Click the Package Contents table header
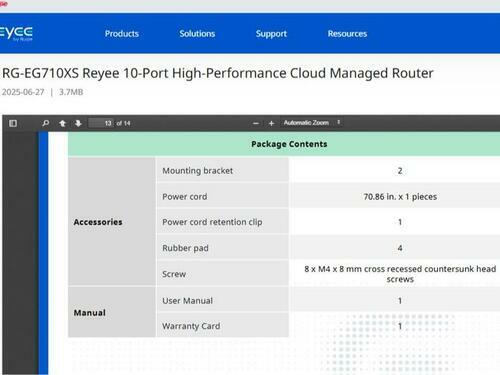 click(x=289, y=144)
